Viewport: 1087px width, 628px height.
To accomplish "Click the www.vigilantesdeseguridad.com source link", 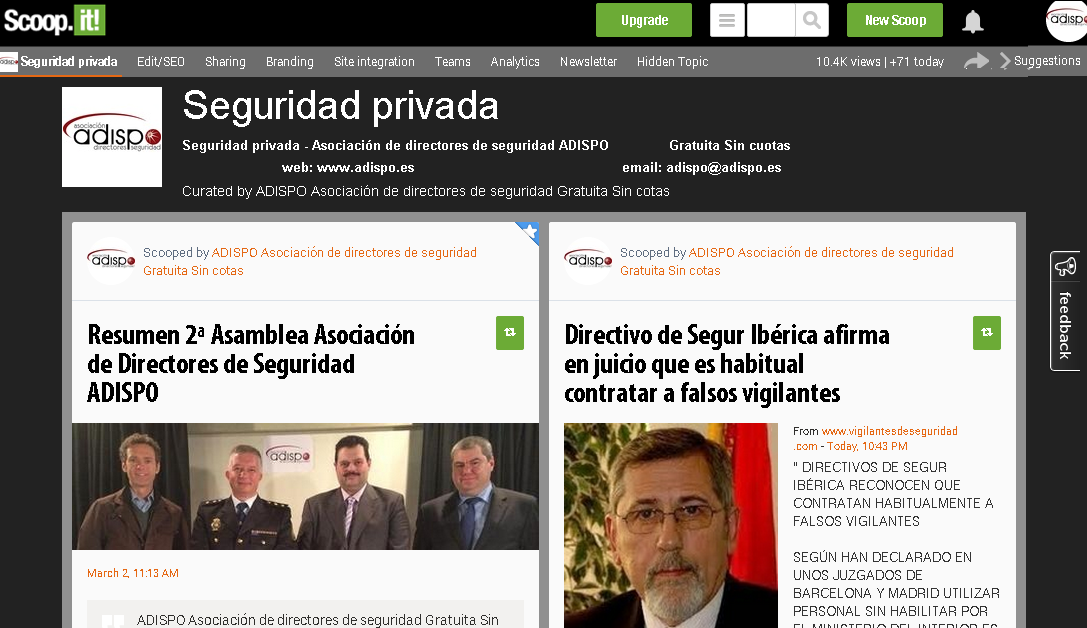I will (x=876, y=438).
